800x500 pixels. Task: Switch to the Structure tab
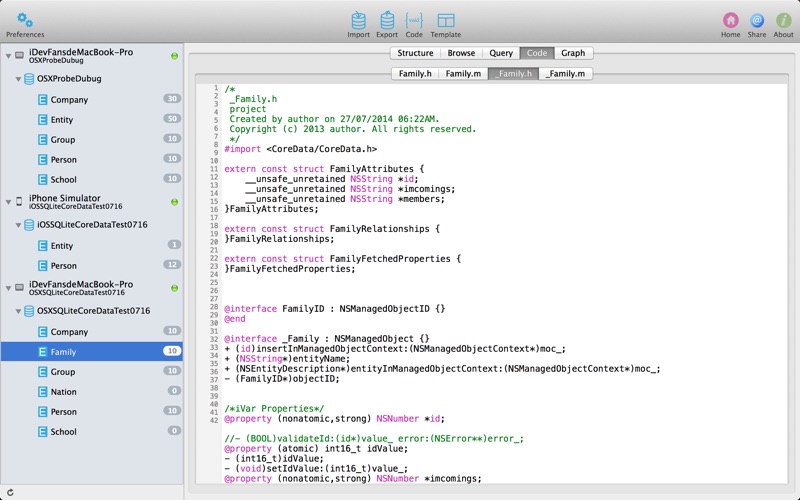pyautogui.click(x=415, y=53)
